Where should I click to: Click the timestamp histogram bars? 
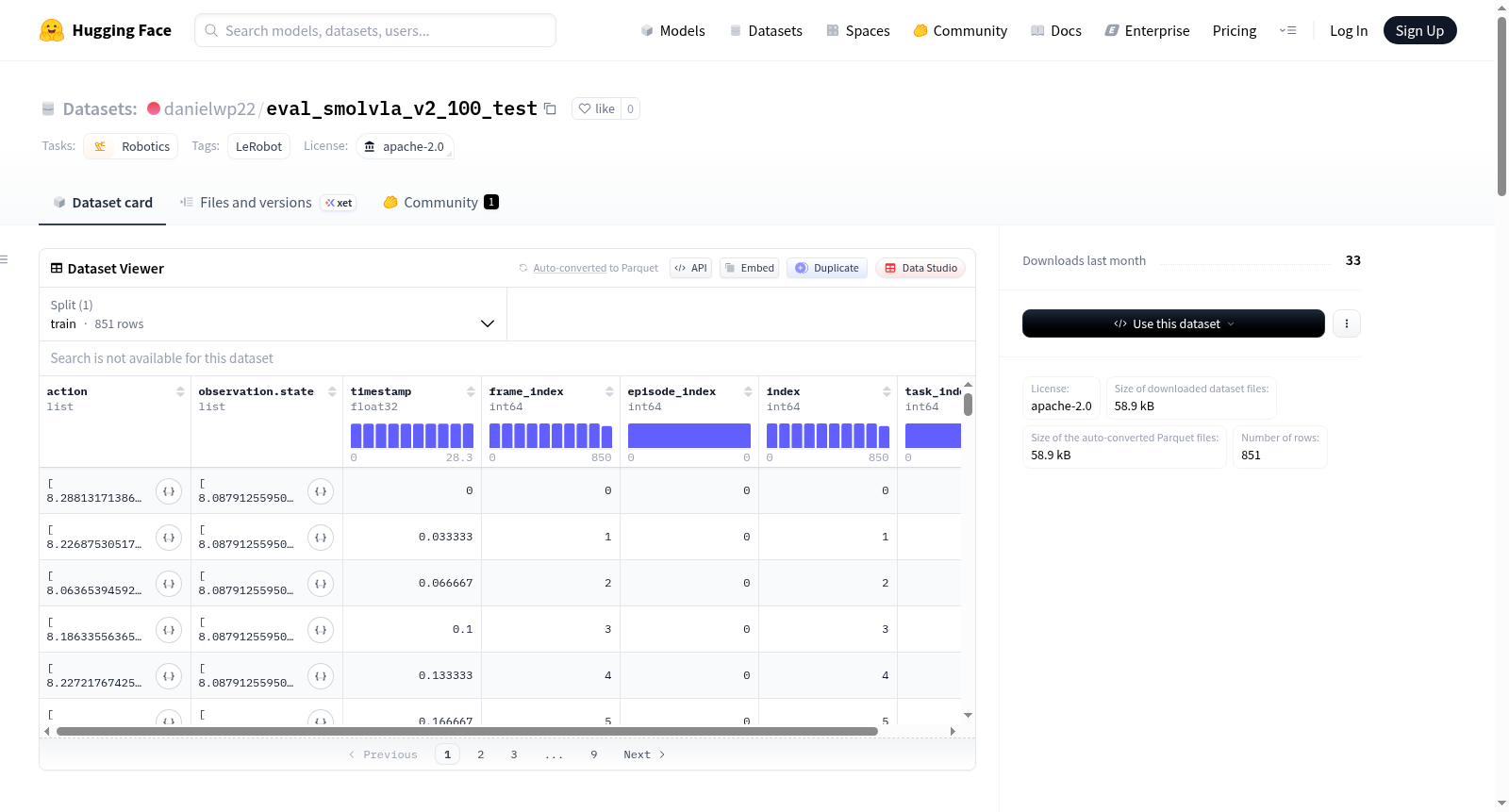coord(412,436)
